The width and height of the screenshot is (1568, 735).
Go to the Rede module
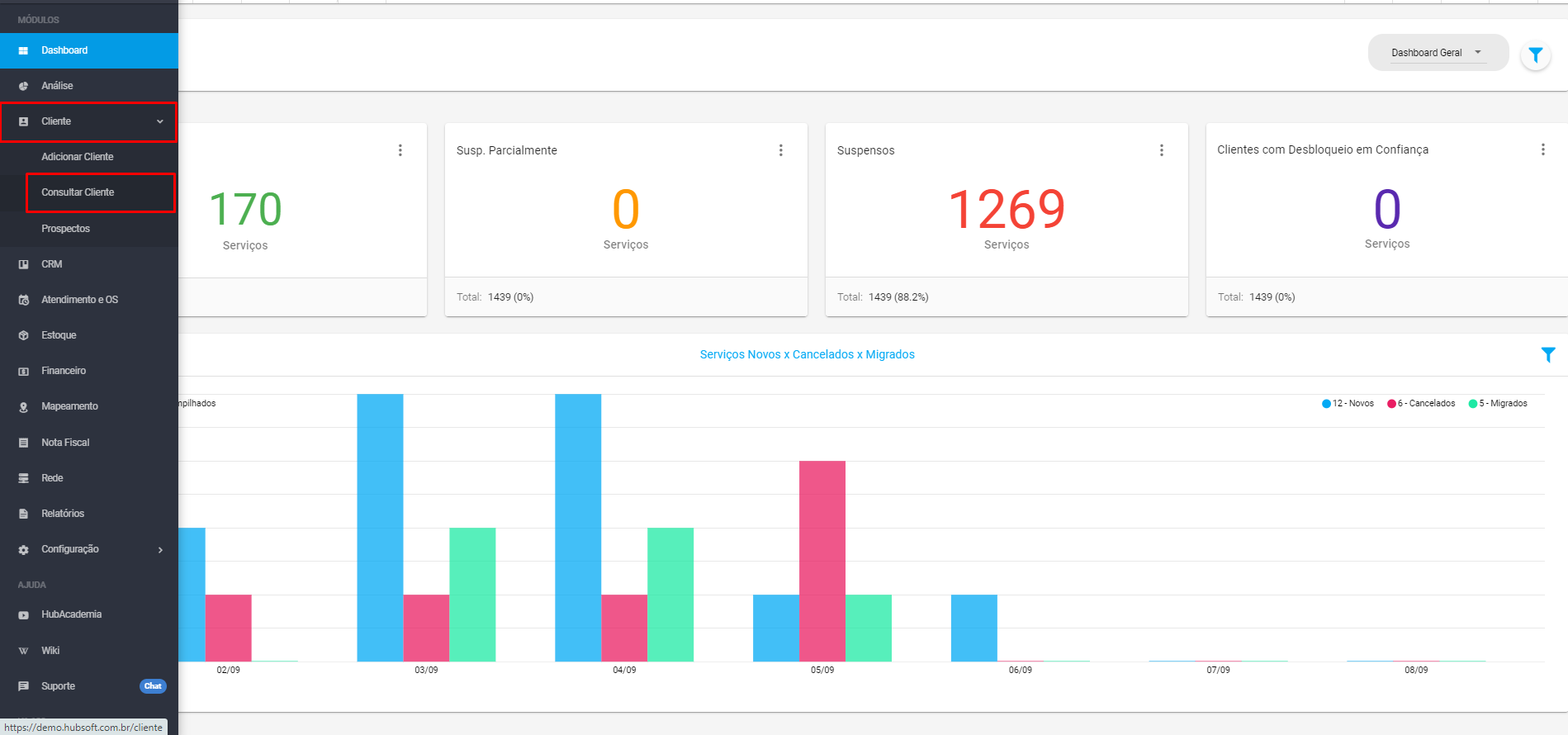[x=52, y=478]
